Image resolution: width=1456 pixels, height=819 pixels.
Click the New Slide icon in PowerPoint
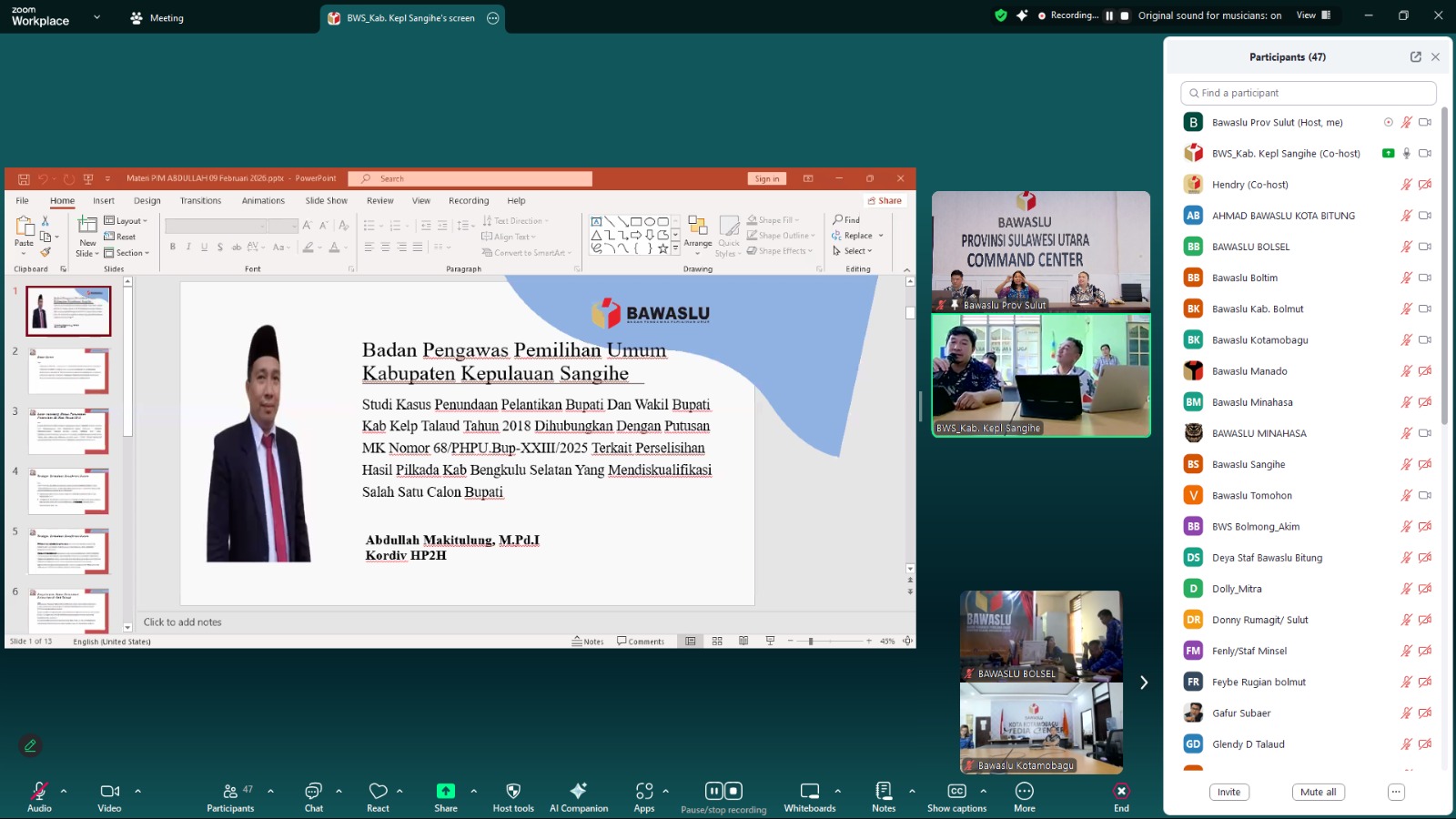click(87, 226)
